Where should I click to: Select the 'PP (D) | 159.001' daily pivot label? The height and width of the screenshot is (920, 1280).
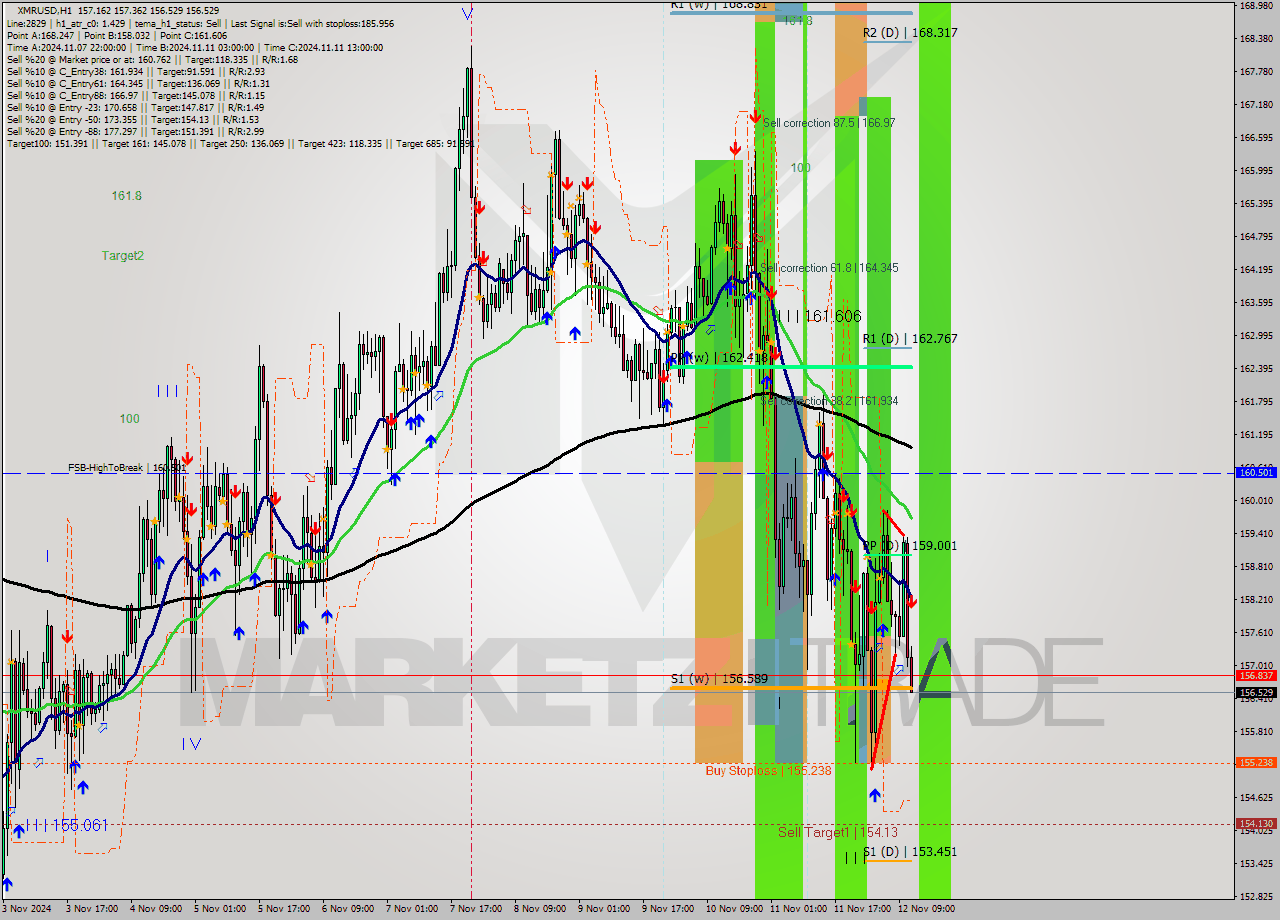pos(910,546)
